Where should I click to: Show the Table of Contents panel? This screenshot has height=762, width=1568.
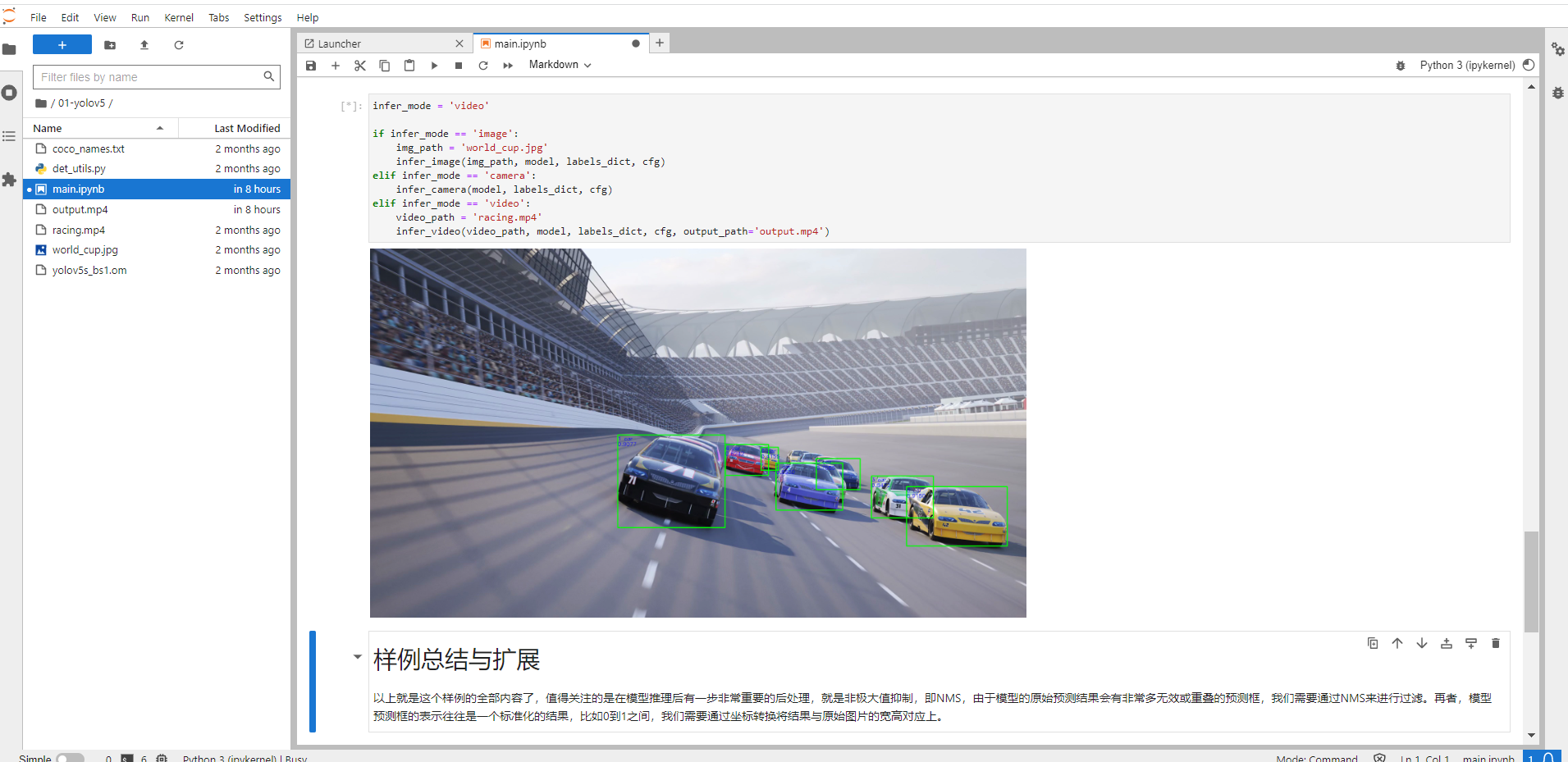(9, 136)
